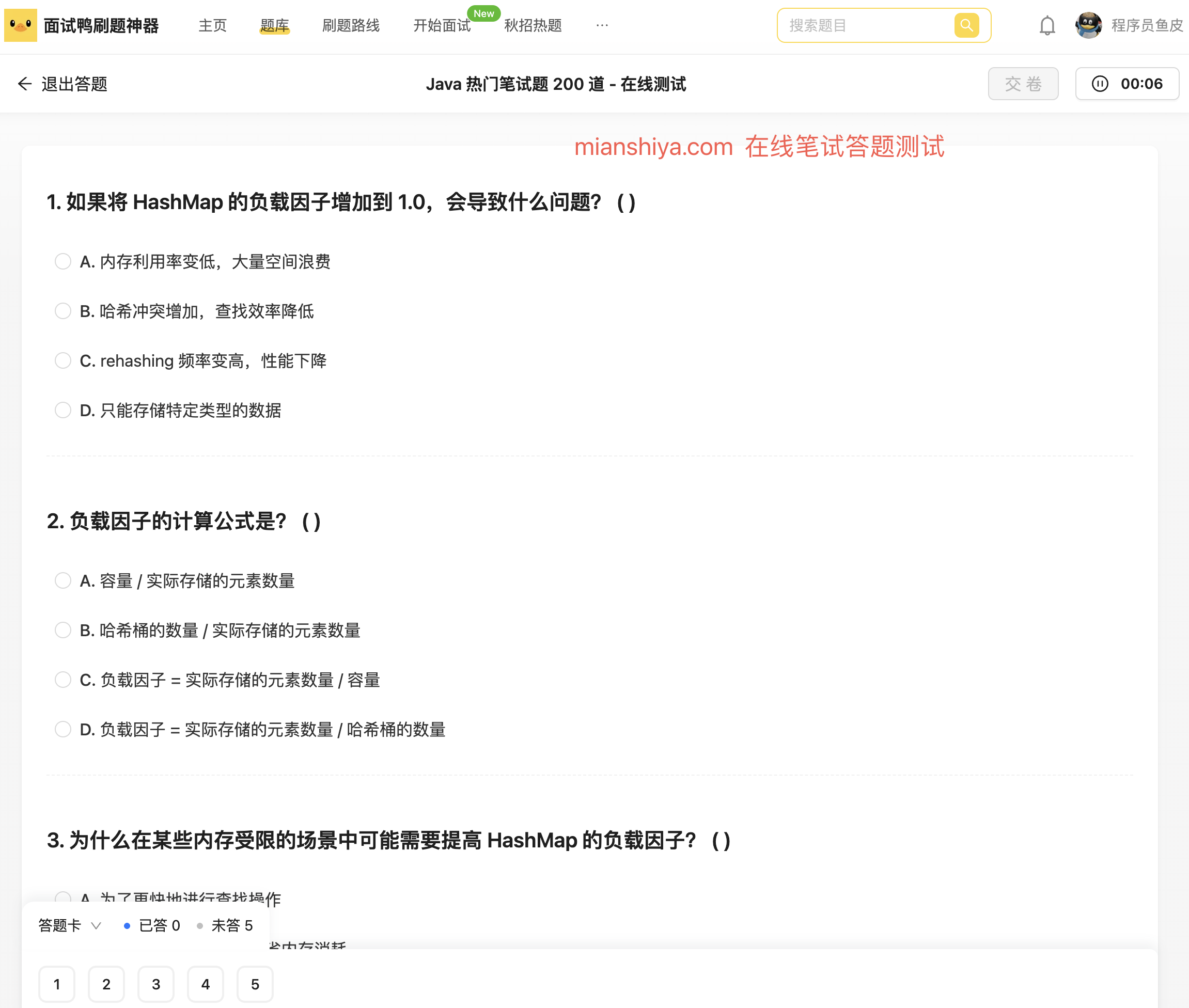Click the user avatar picture

click(1088, 25)
